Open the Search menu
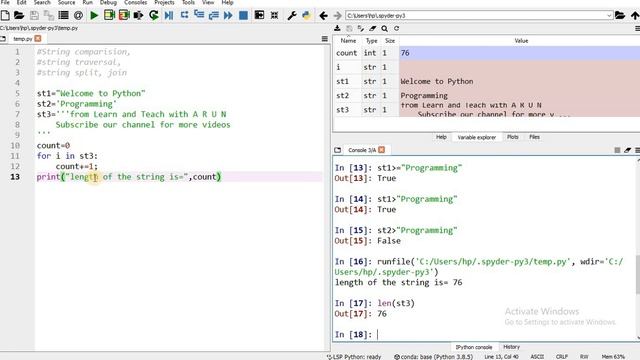The width and height of the screenshot is (640, 360). pos(42,2)
